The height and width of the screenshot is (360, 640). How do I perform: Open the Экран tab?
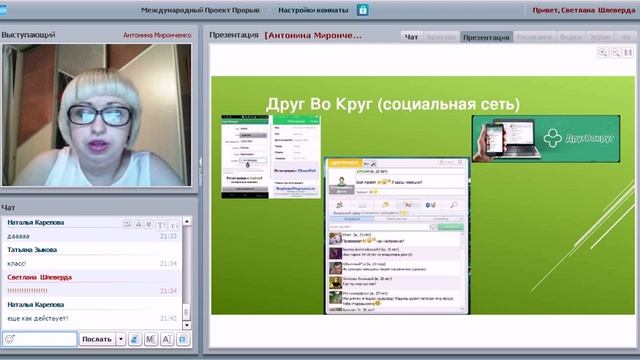(x=600, y=37)
